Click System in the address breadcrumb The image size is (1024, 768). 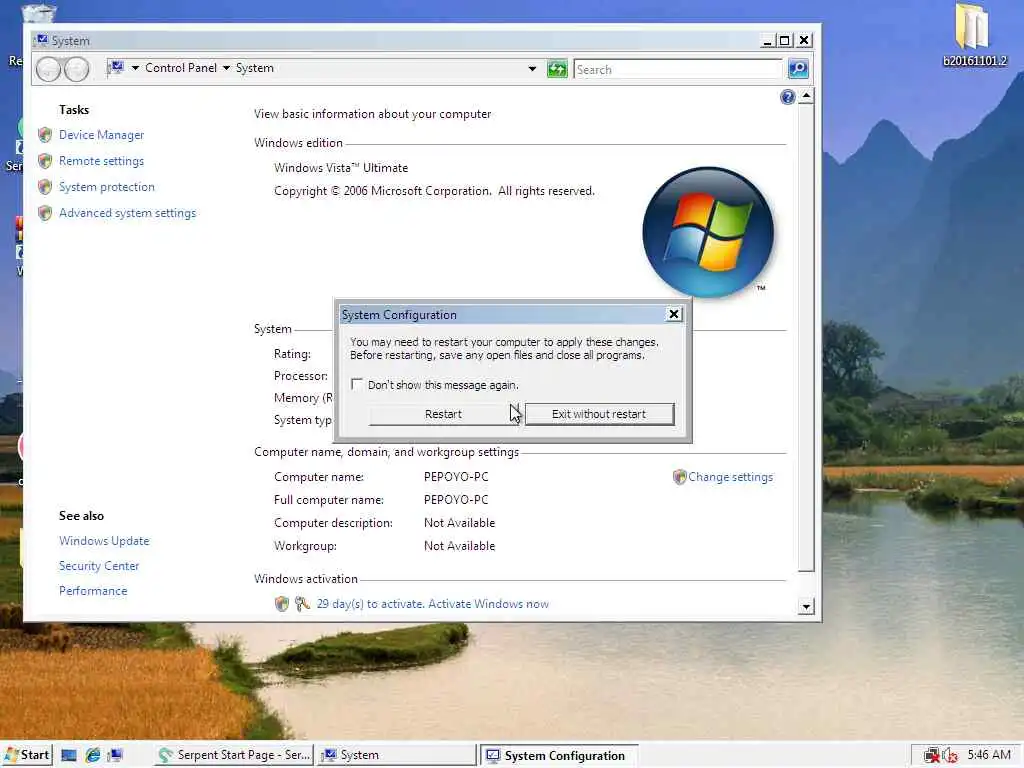(255, 68)
